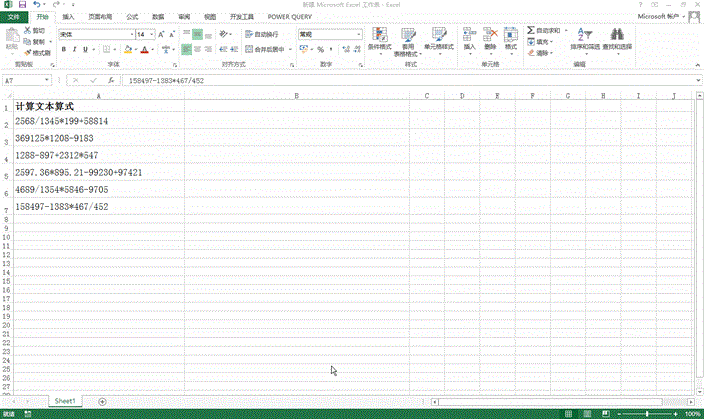The width and height of the screenshot is (704, 419).
Task: Switch to the 公式 (Formulas) ribbon tab
Action: pyautogui.click(x=133, y=17)
